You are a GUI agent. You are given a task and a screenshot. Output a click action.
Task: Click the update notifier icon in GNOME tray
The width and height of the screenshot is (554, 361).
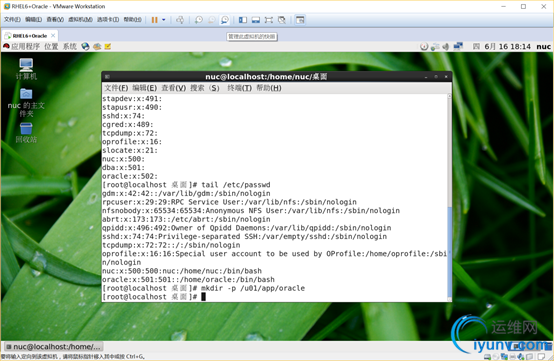pyautogui.click(x=424, y=46)
